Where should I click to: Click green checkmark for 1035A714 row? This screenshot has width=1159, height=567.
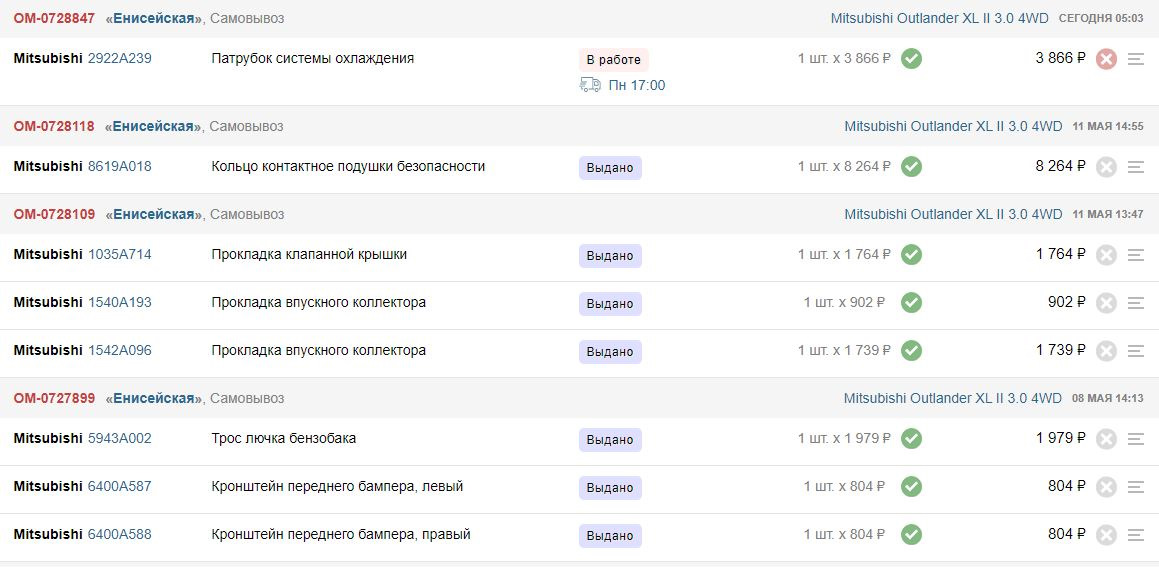point(911,255)
